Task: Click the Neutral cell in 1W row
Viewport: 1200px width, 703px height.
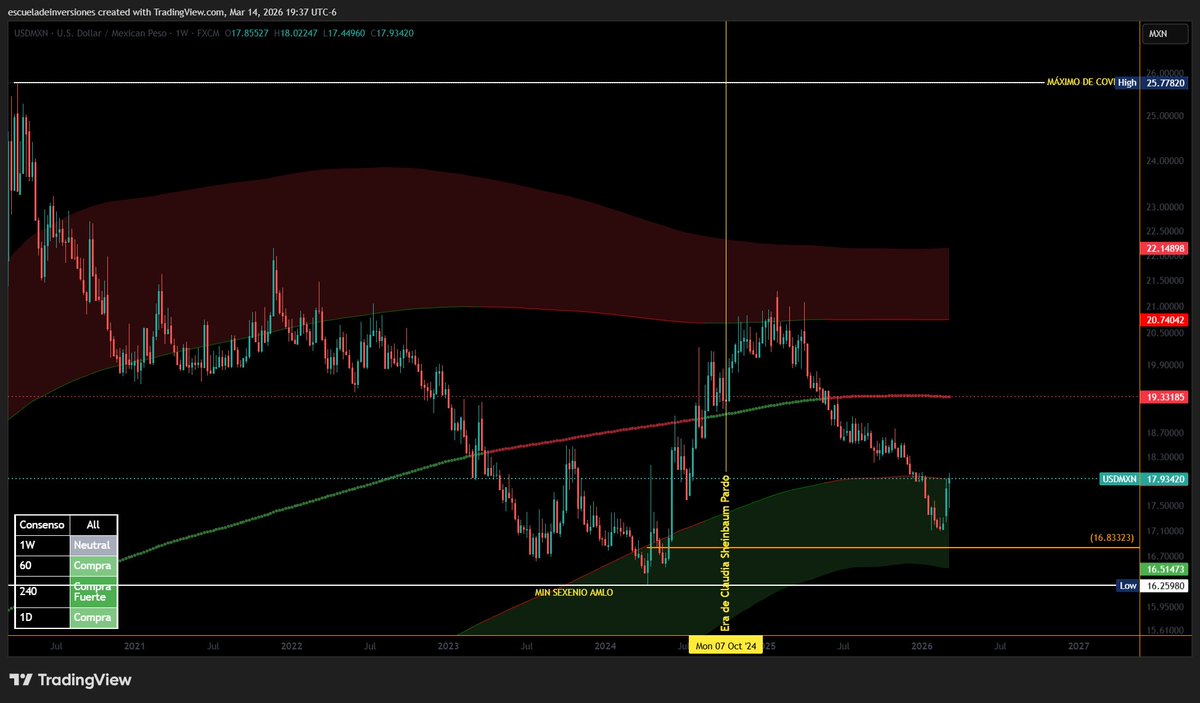Action: coord(94,545)
